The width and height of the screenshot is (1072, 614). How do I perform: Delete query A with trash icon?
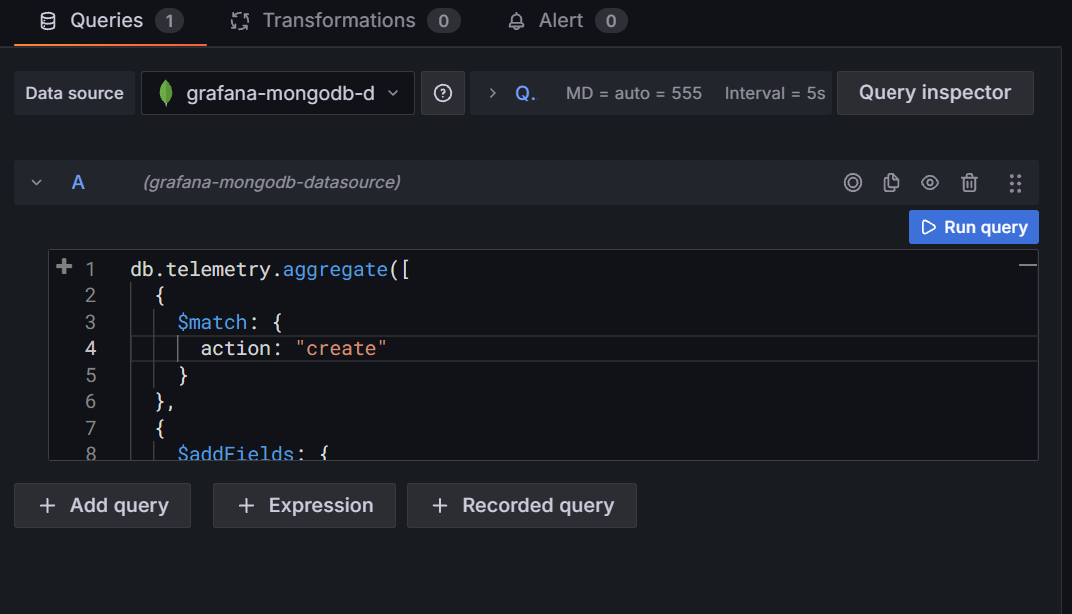(969, 183)
